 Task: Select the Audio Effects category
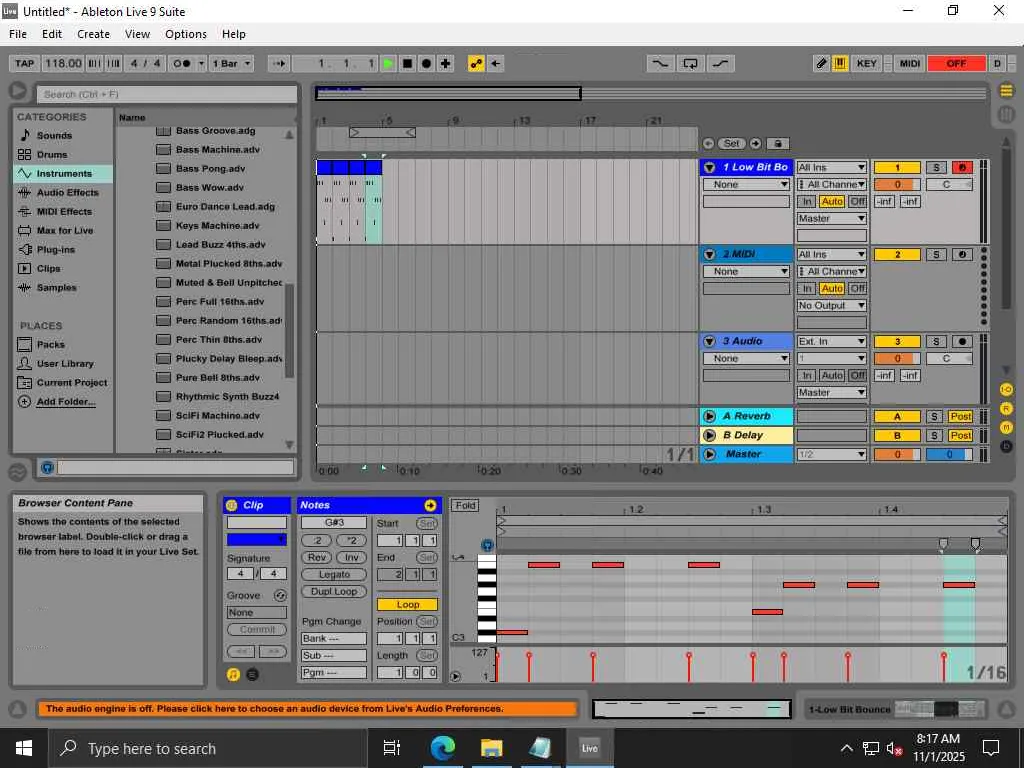(63, 193)
